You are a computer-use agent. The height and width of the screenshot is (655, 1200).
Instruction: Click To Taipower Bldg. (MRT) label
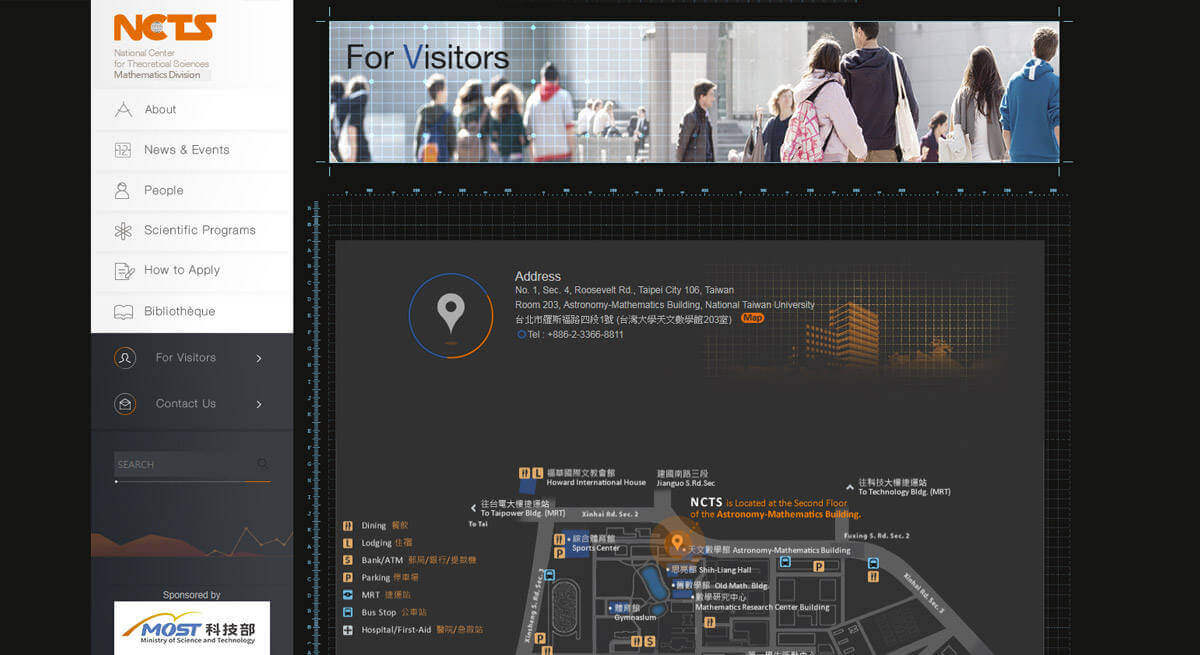(523, 513)
